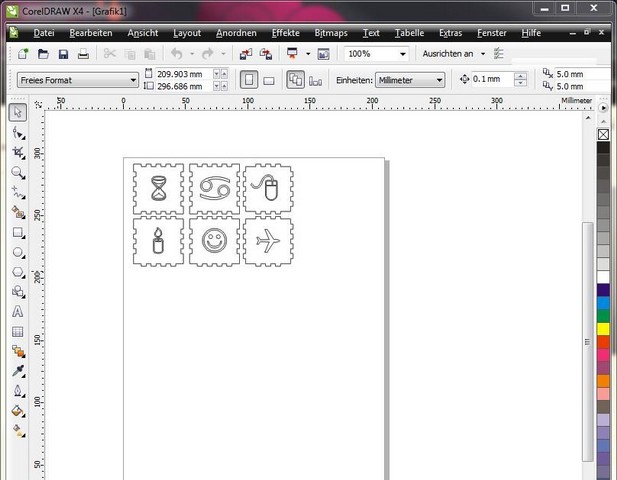617x480 pixels.
Task: Select the Freehand drawing tool
Action: 18,192
